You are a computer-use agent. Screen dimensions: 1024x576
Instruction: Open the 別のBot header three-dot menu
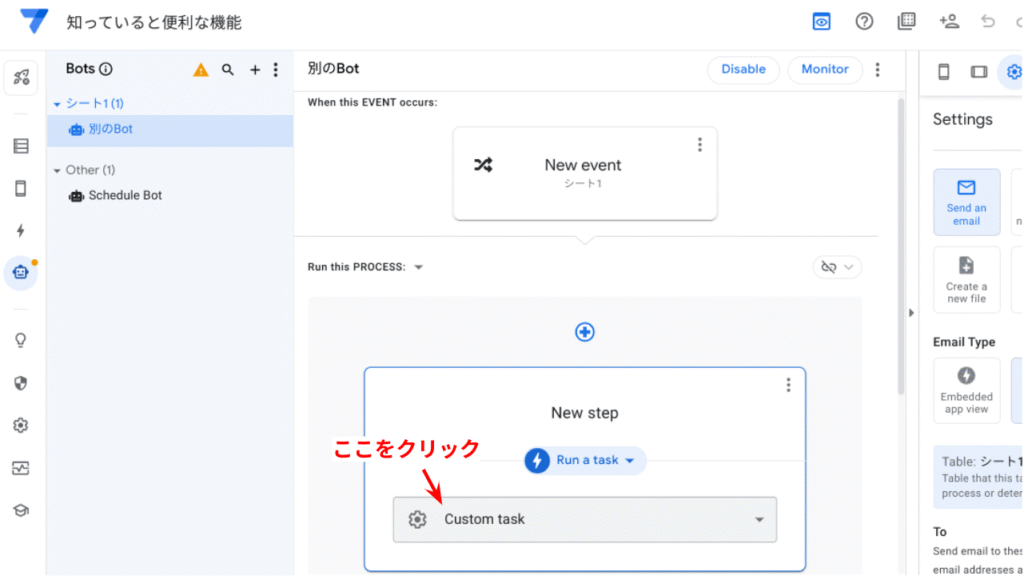878,69
